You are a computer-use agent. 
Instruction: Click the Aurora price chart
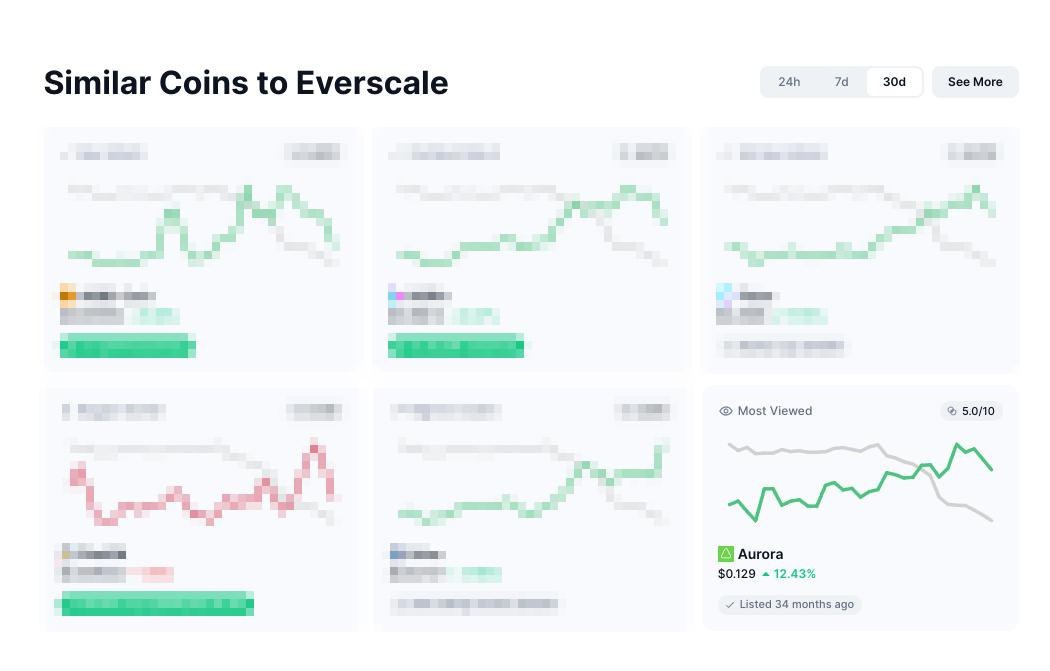click(860, 482)
